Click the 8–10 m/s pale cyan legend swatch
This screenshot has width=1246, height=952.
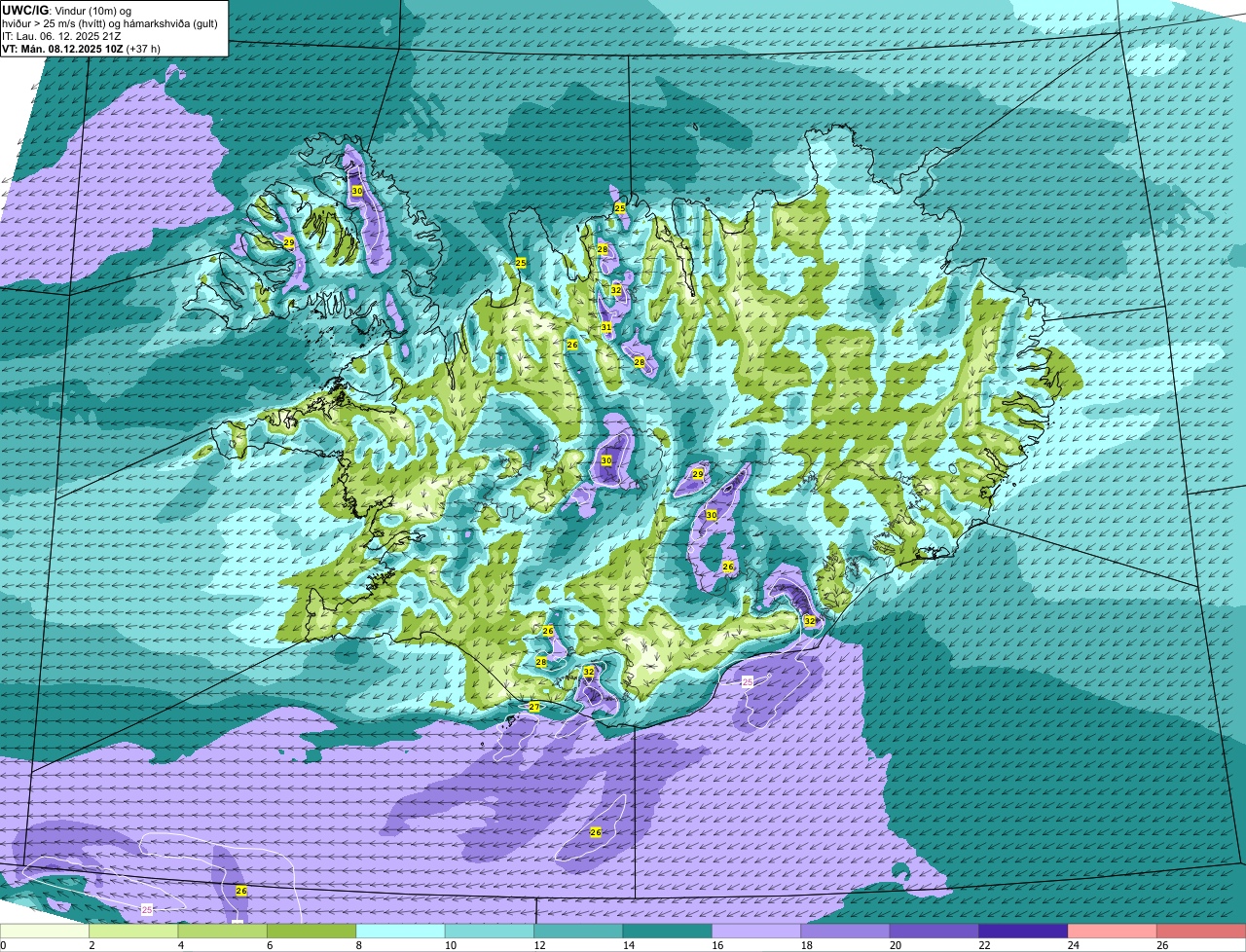[401, 932]
